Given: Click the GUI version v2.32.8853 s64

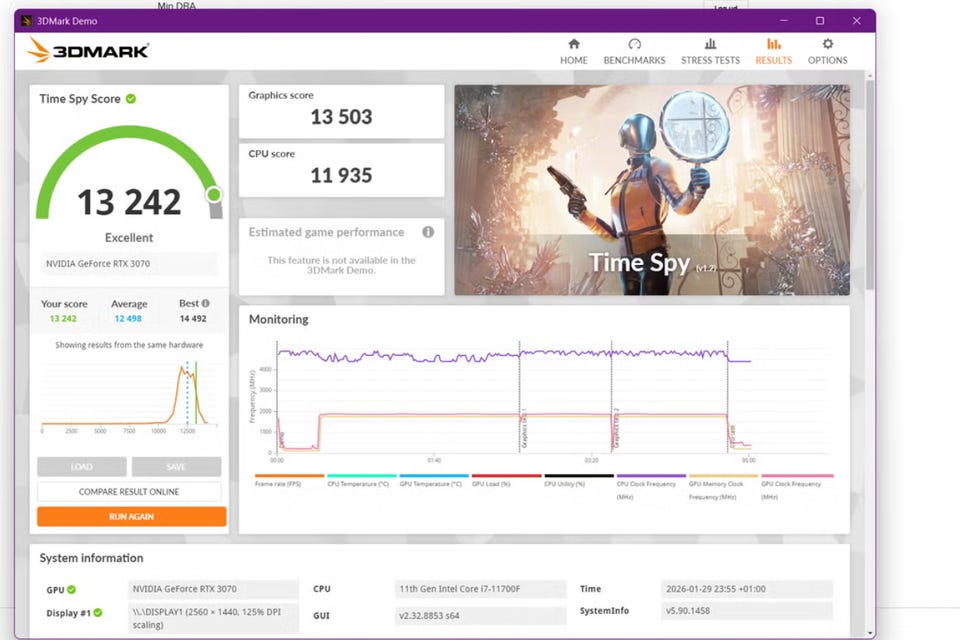Looking at the screenshot, I should (x=480, y=616).
